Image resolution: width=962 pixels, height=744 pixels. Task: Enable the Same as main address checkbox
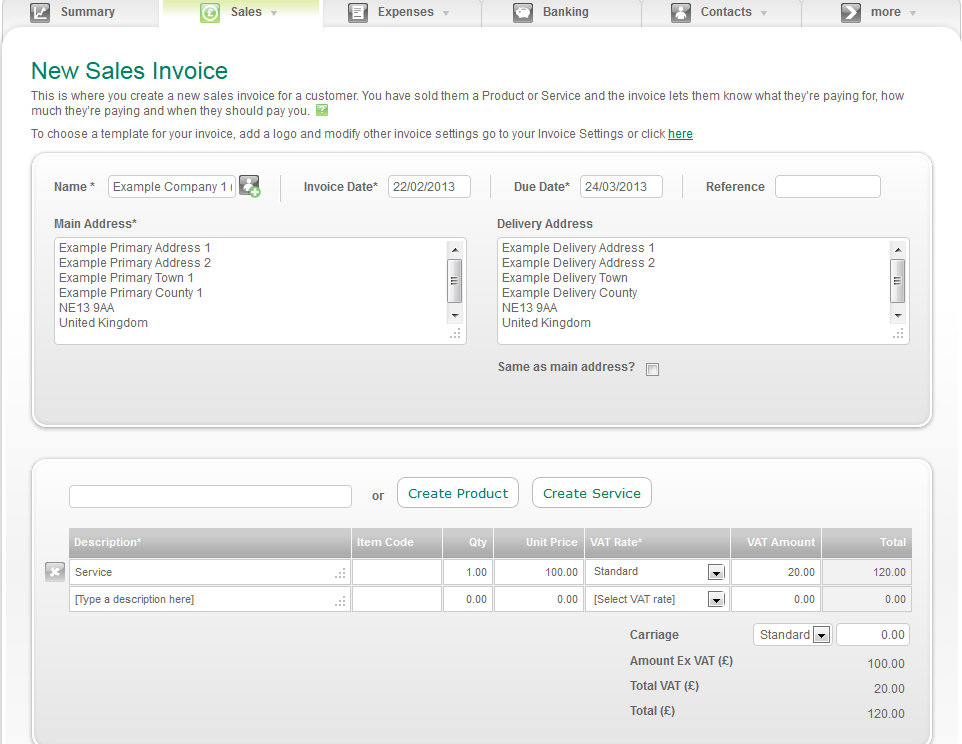pyautogui.click(x=652, y=369)
